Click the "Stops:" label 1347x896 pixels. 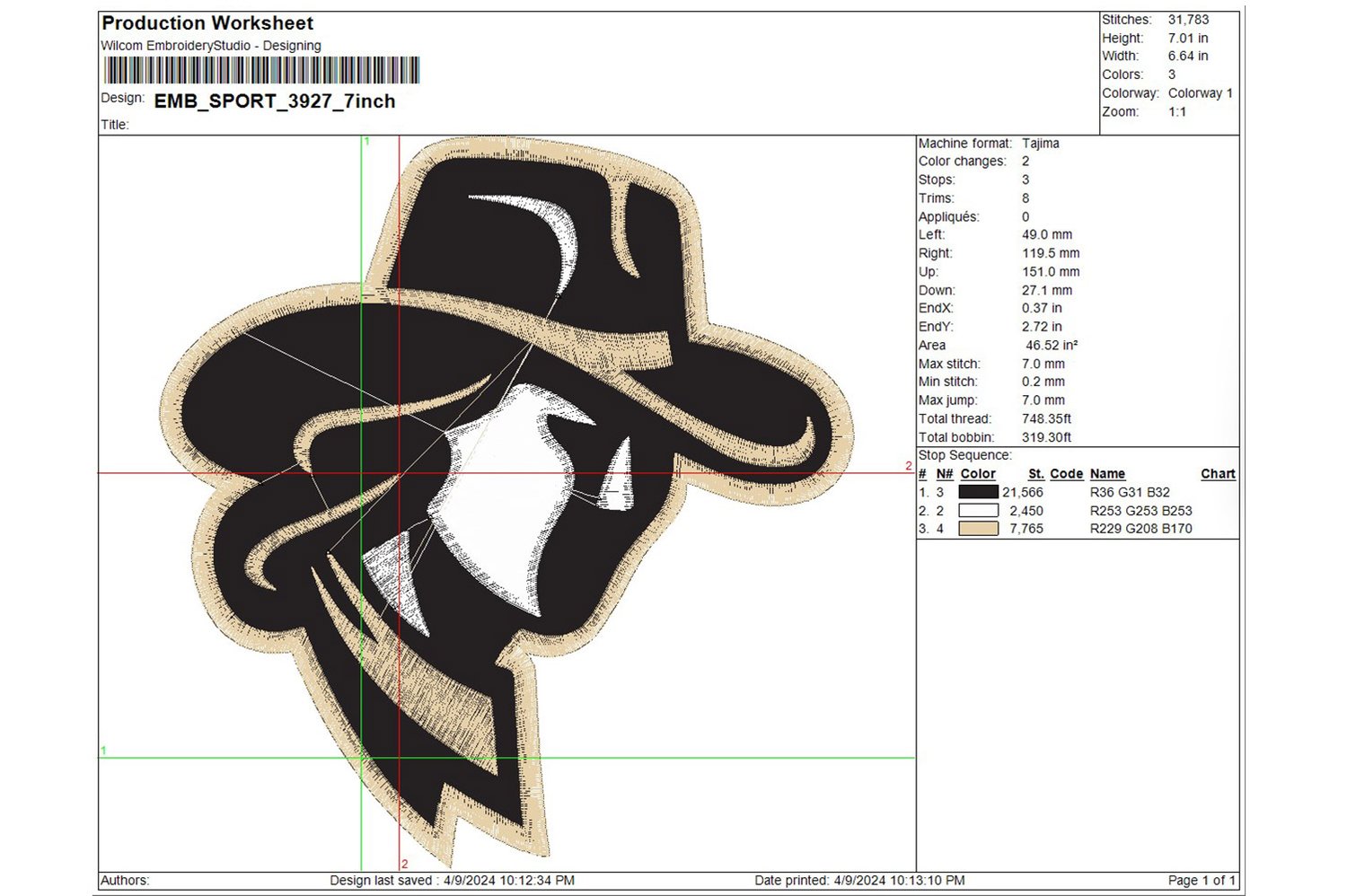tap(937, 180)
